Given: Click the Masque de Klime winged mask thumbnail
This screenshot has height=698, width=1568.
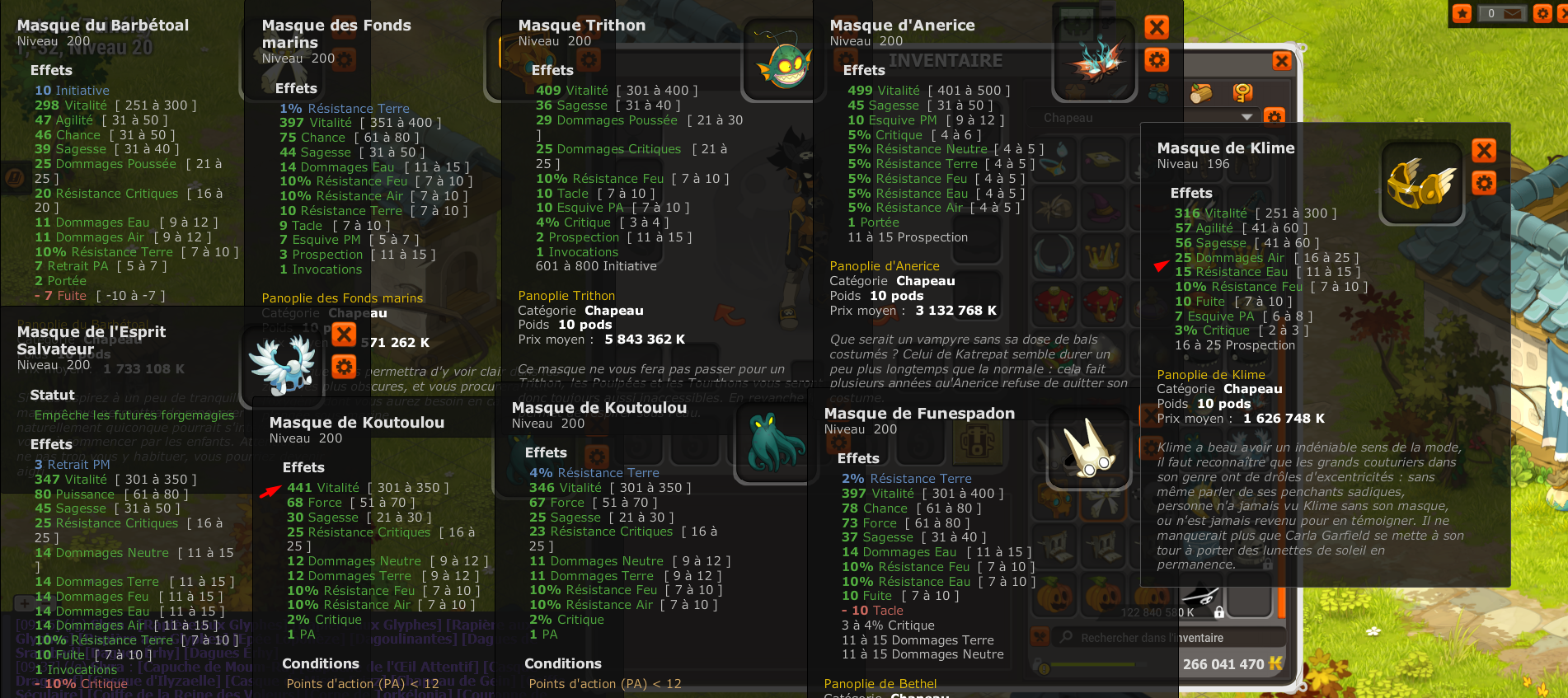Looking at the screenshot, I should click(x=1421, y=182).
